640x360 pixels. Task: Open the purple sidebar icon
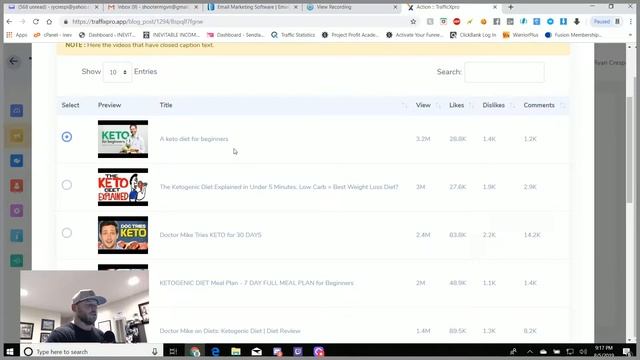pos(17,211)
